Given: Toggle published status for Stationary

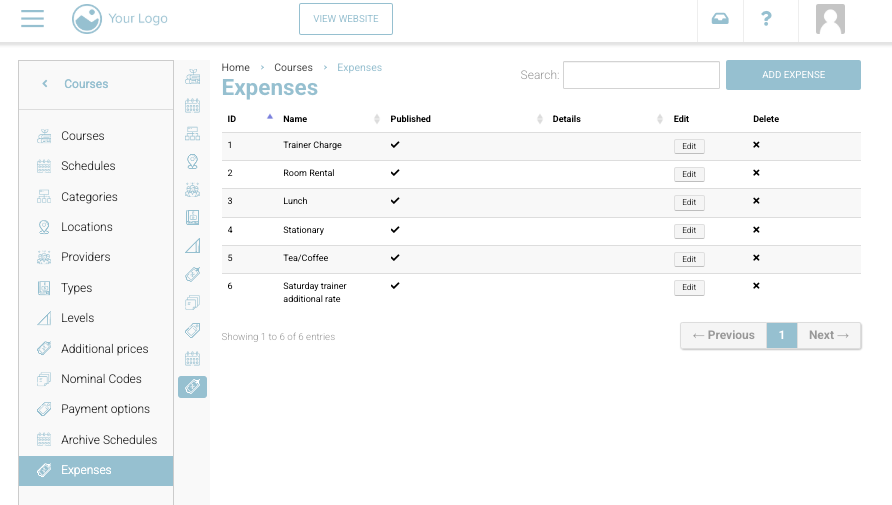Looking at the screenshot, I should pos(395,230).
